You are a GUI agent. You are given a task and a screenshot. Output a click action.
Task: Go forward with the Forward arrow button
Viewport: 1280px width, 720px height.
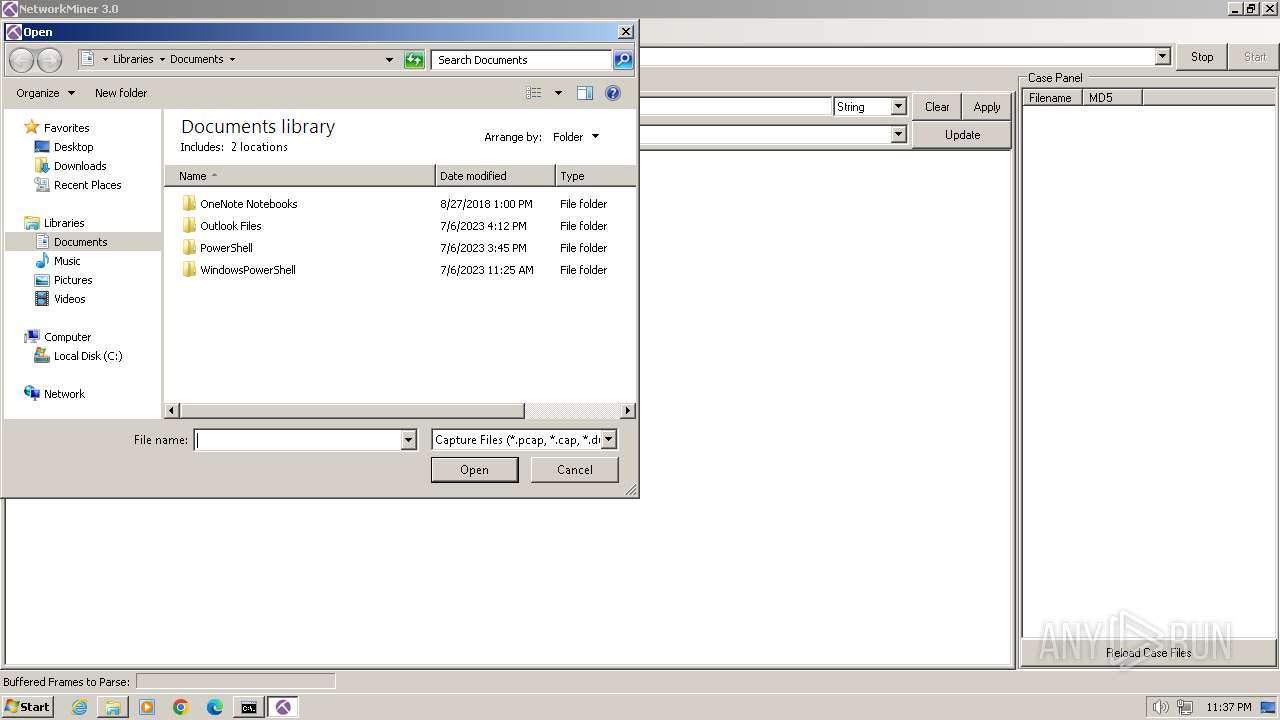click(49, 60)
